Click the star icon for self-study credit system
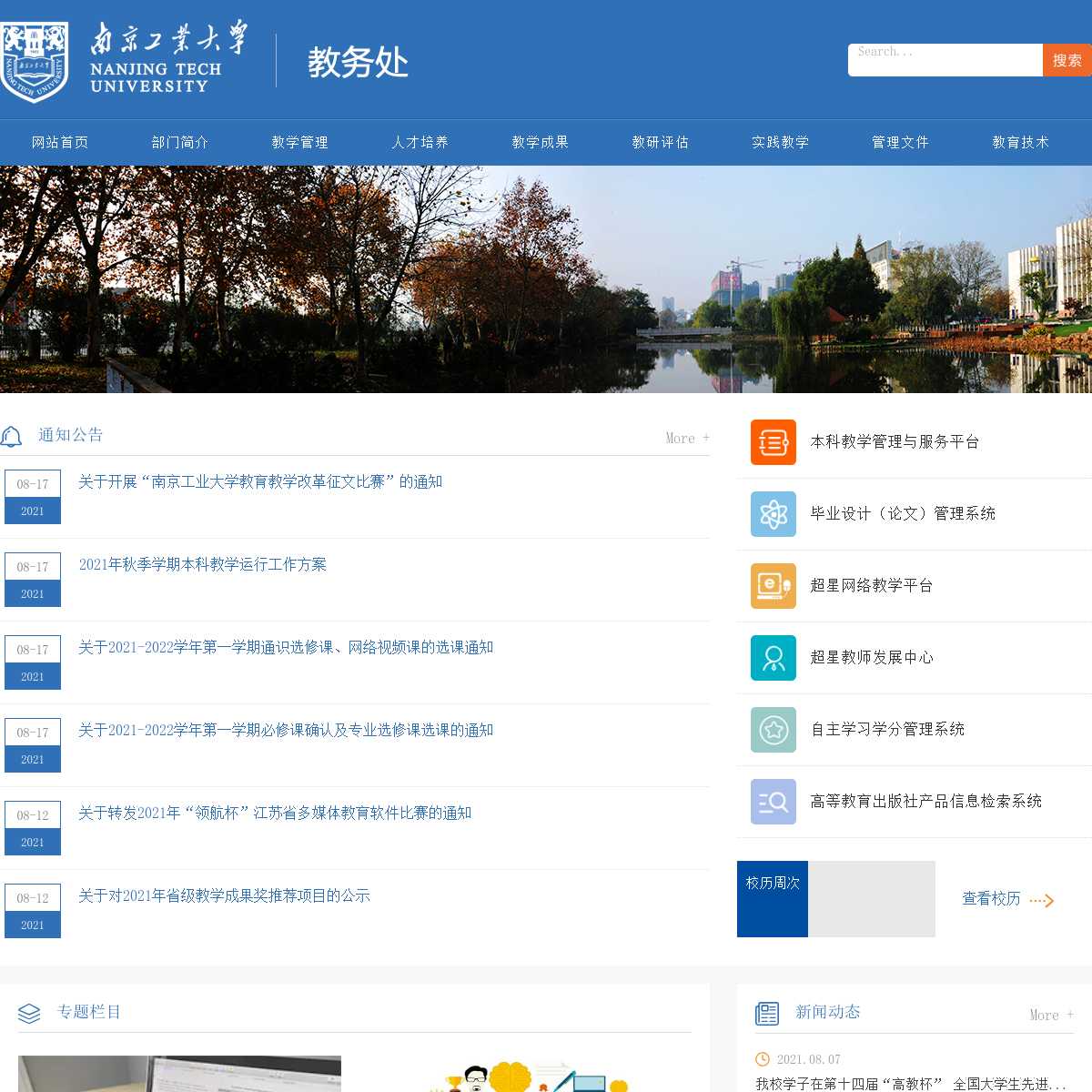This screenshot has height=1092, width=1092. tap(773, 730)
